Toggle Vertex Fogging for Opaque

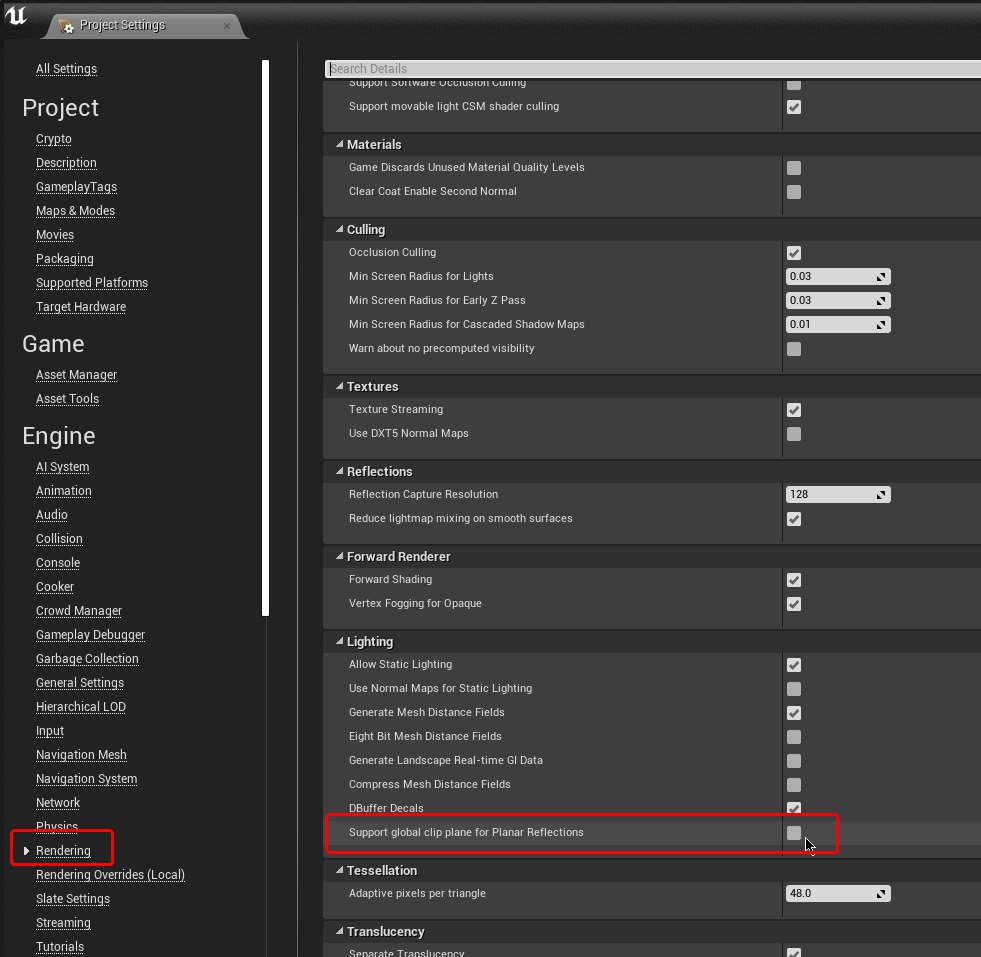[x=794, y=604]
